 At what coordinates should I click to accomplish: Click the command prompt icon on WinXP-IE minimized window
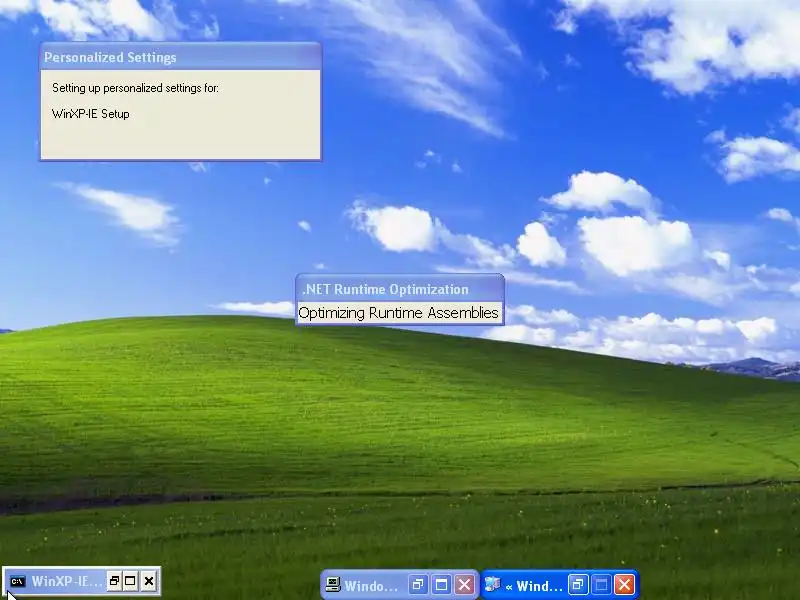click(x=17, y=581)
